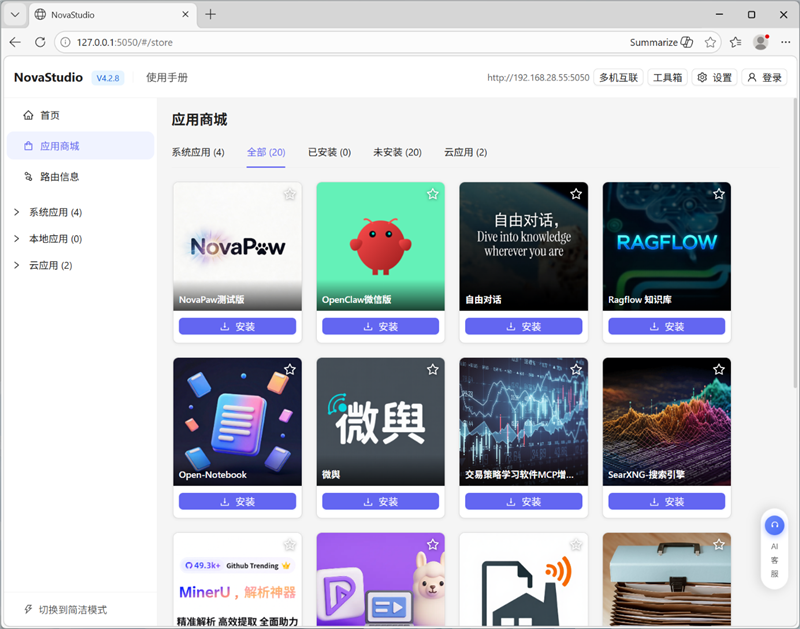The image size is (800, 629).
Task: Open the 已安装 (0) tab
Action: tap(330, 153)
